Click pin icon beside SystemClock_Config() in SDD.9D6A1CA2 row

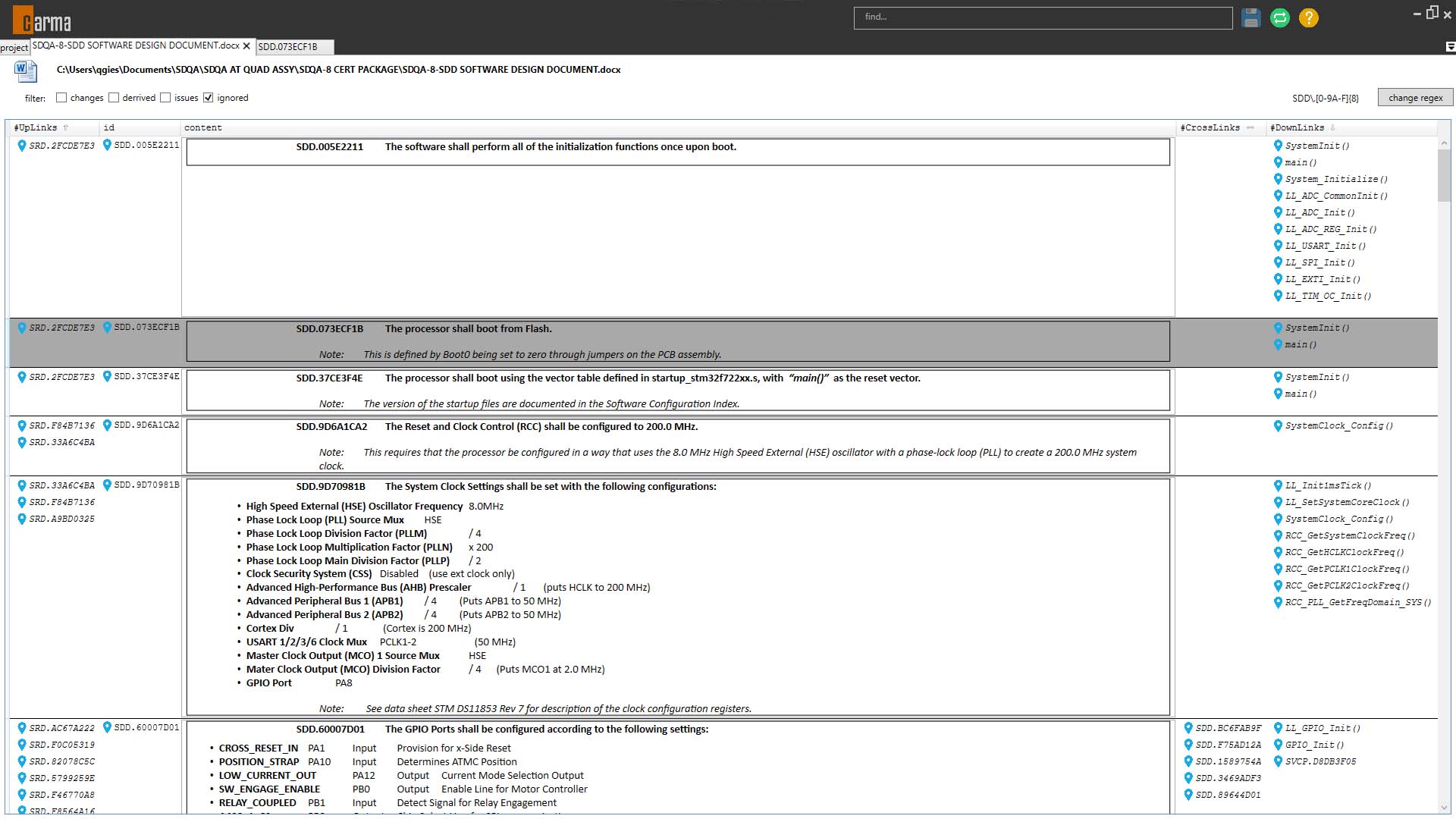(1278, 426)
